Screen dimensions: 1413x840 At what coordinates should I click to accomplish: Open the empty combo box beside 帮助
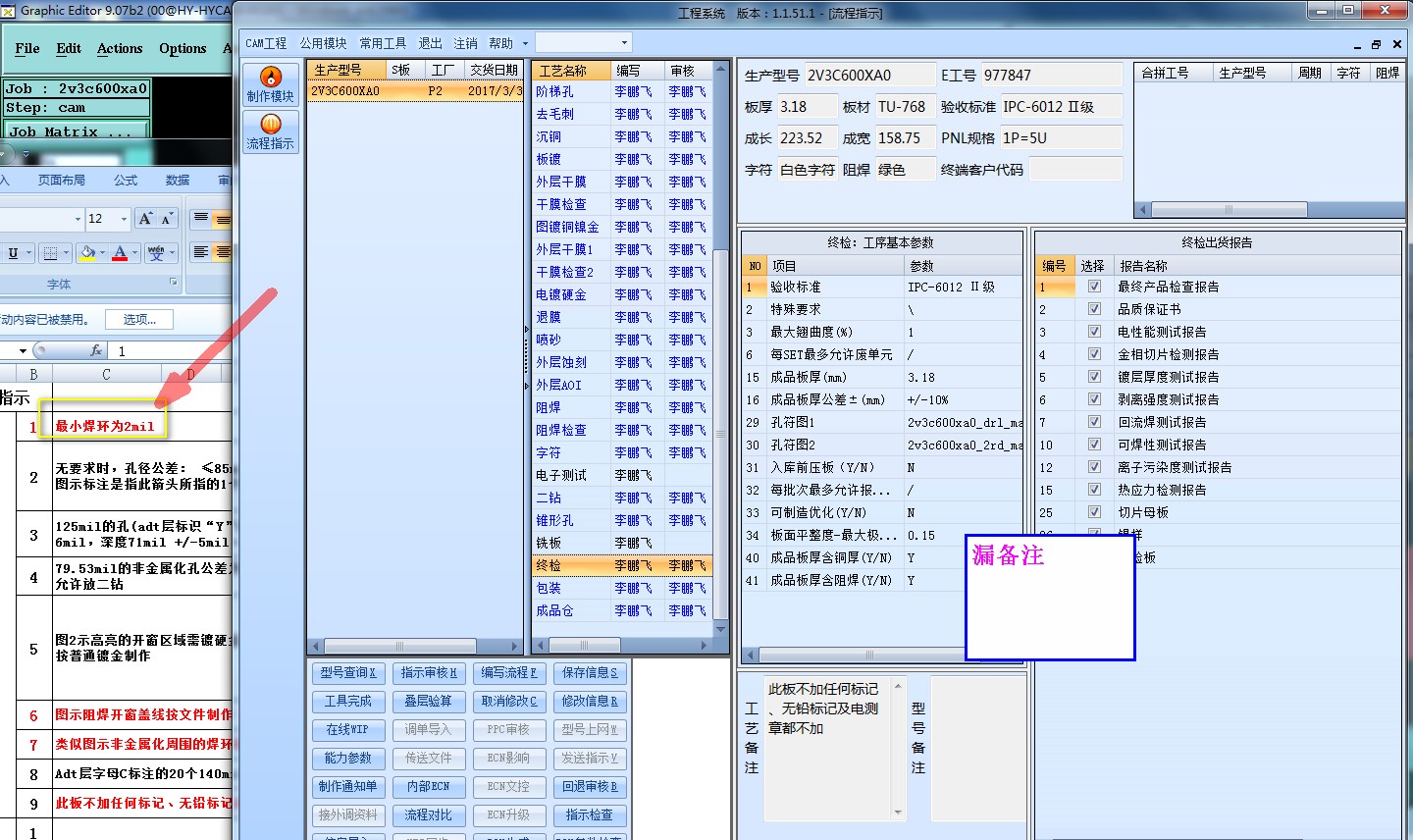point(583,43)
